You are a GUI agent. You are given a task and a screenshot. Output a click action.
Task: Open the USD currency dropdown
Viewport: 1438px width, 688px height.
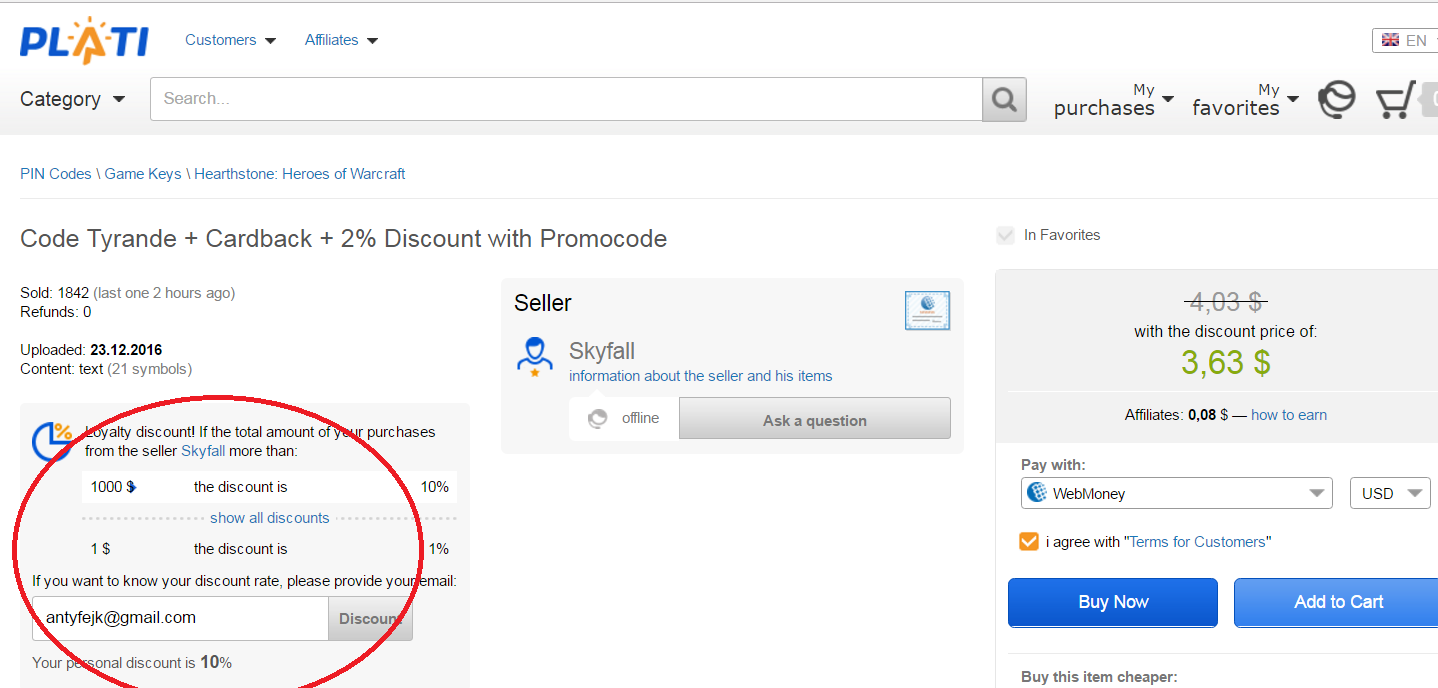[1390, 493]
